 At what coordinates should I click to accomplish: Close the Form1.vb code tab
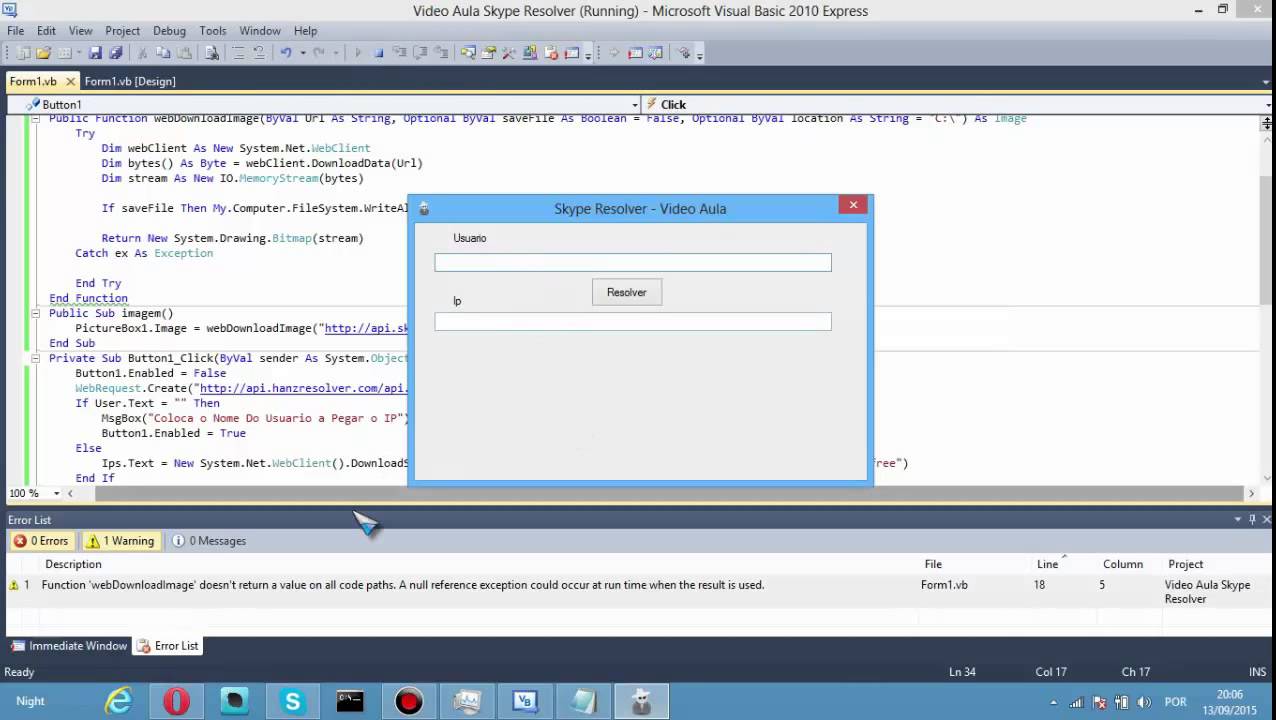click(x=70, y=82)
